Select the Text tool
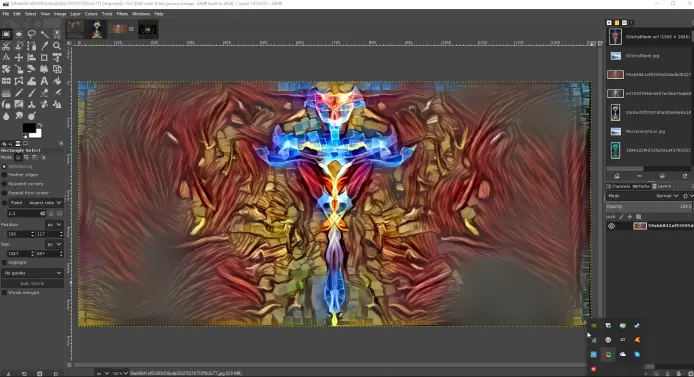The width and height of the screenshot is (694, 377). click(44, 81)
